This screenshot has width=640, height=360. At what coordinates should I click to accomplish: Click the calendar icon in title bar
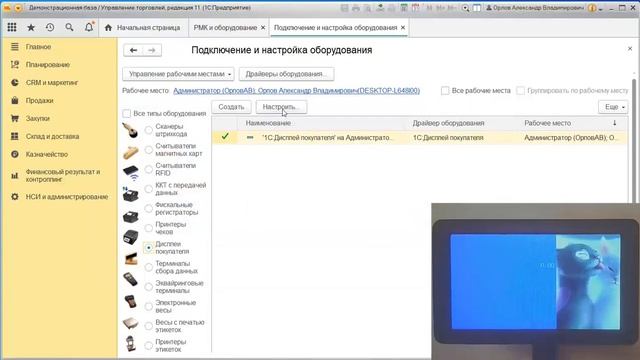[416, 8]
